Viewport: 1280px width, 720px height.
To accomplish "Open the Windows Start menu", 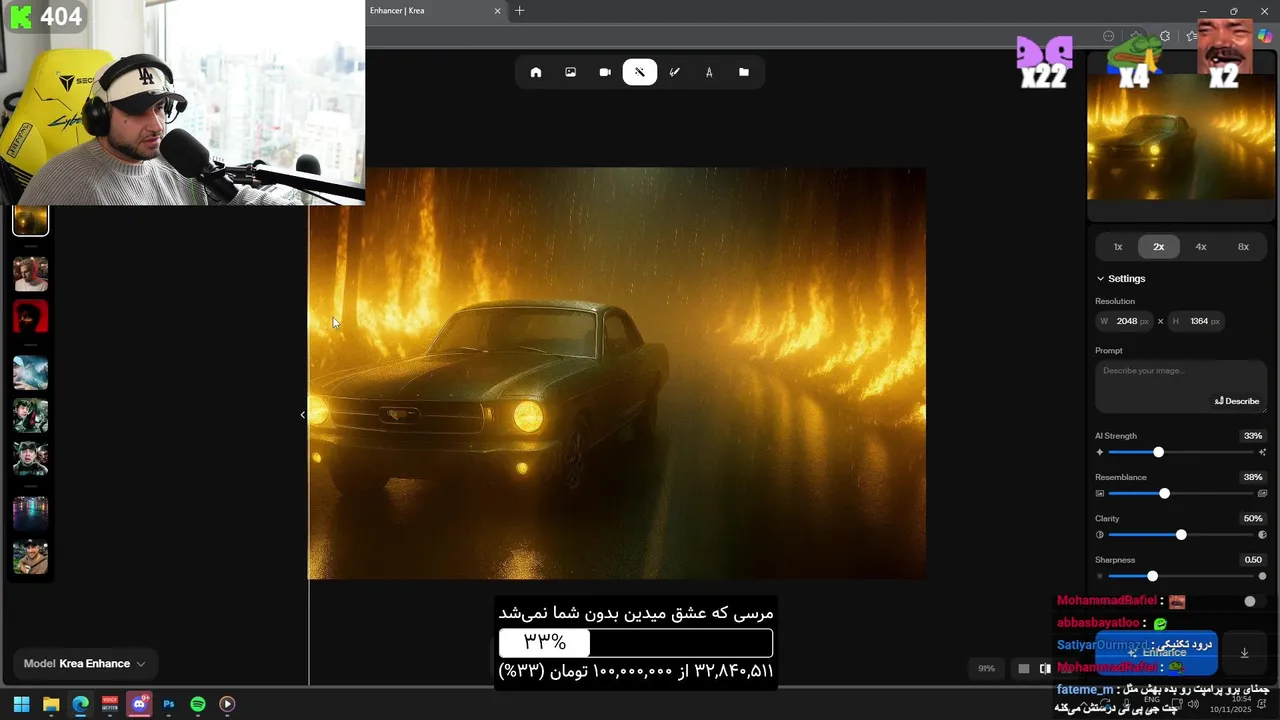I will (21, 704).
